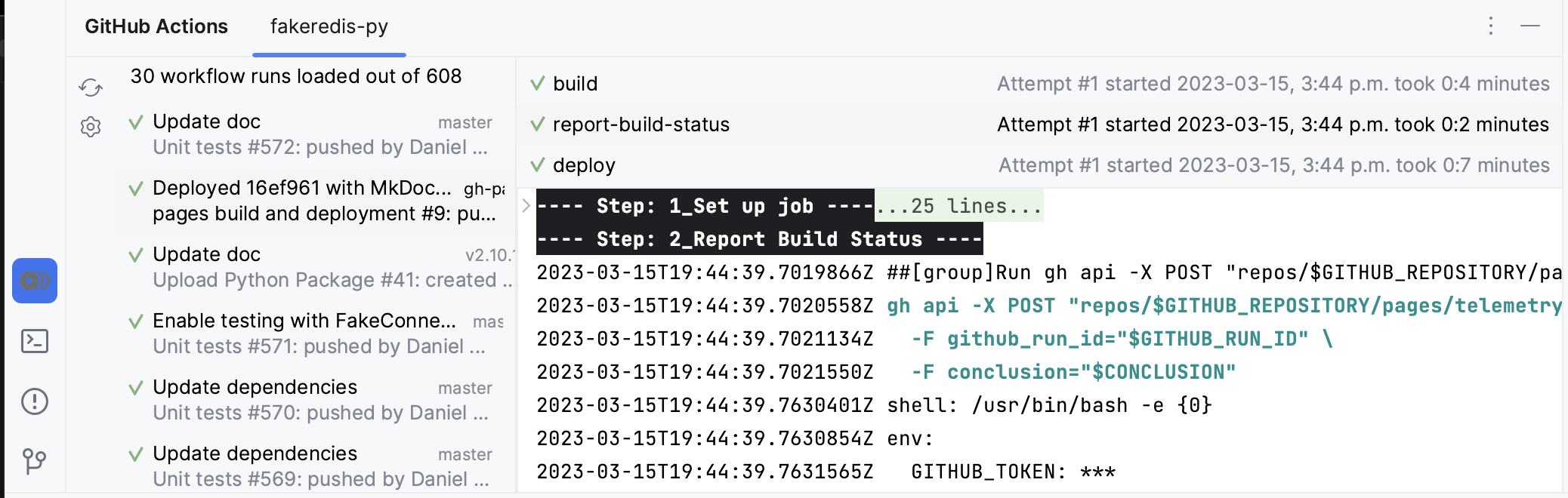Click the green check beside the build job
This screenshot has width=1568, height=498.
point(537,83)
